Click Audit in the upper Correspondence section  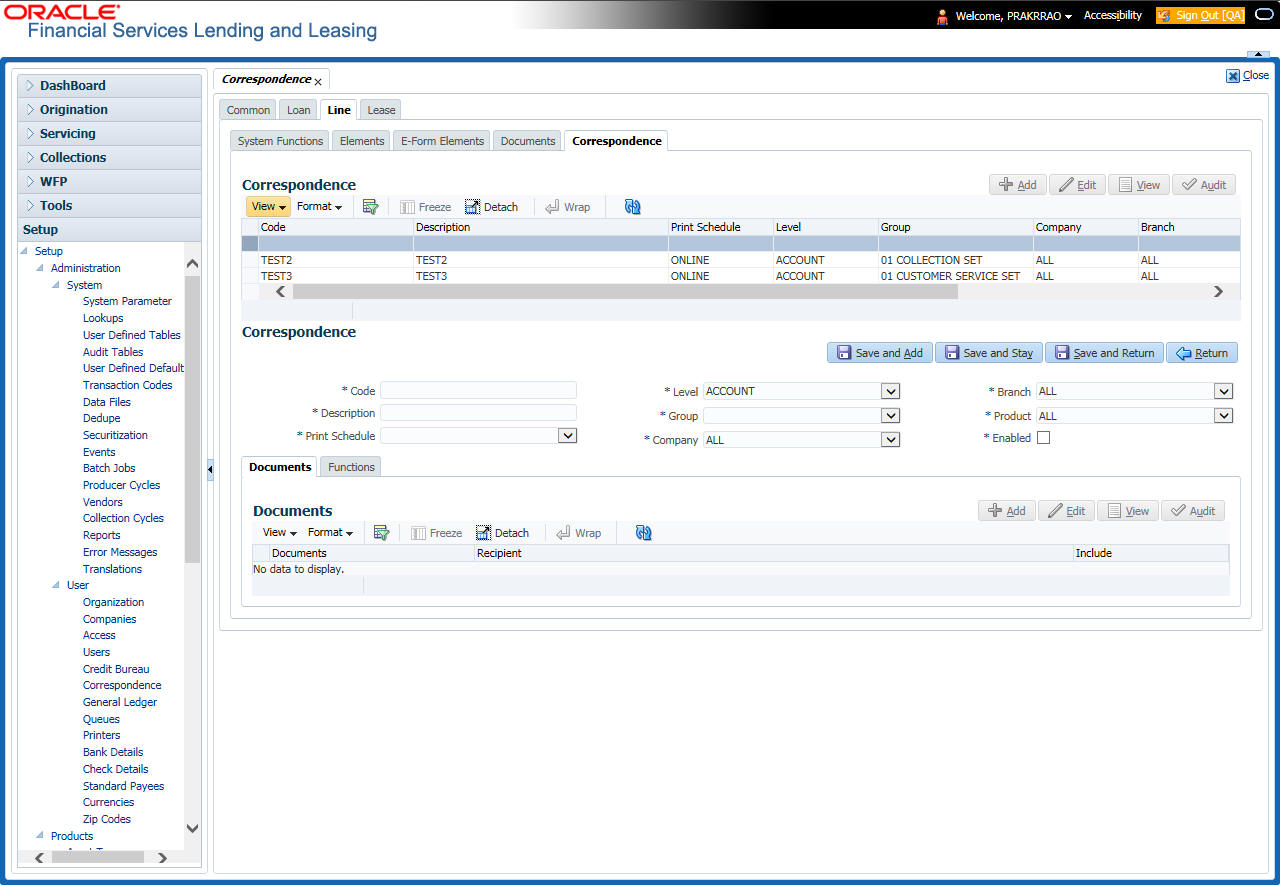1203,185
